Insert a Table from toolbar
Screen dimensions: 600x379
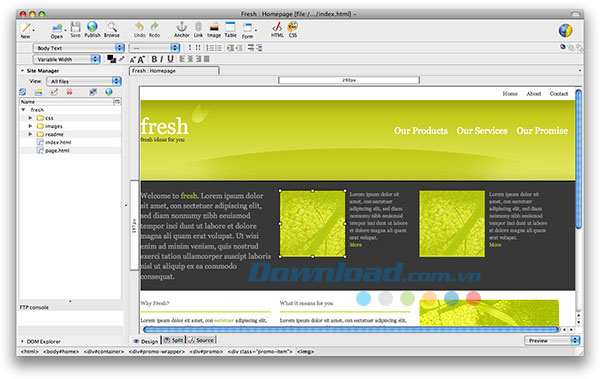230,27
